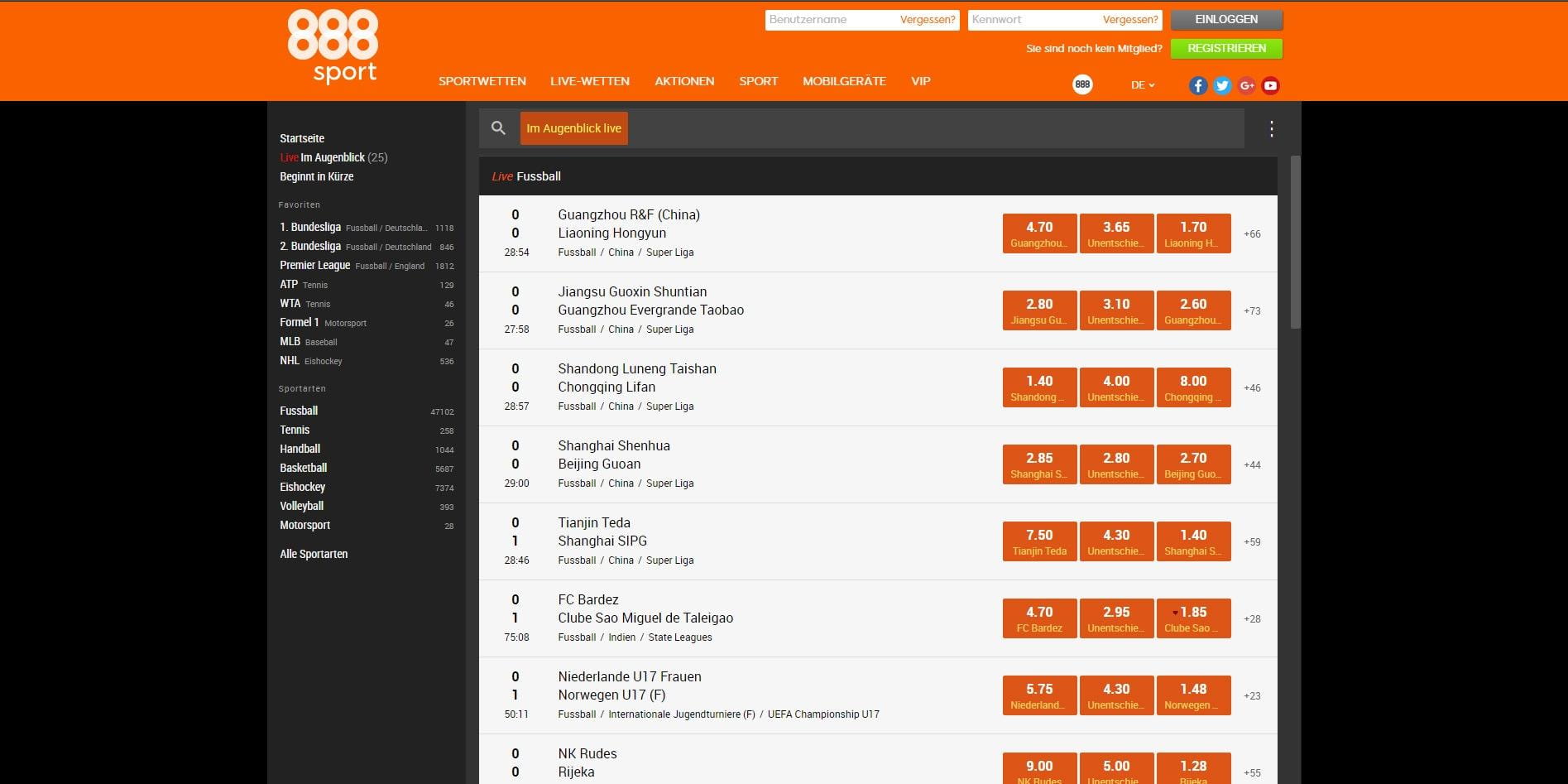
Task: Go to Startseite in sidebar
Action: click(302, 138)
